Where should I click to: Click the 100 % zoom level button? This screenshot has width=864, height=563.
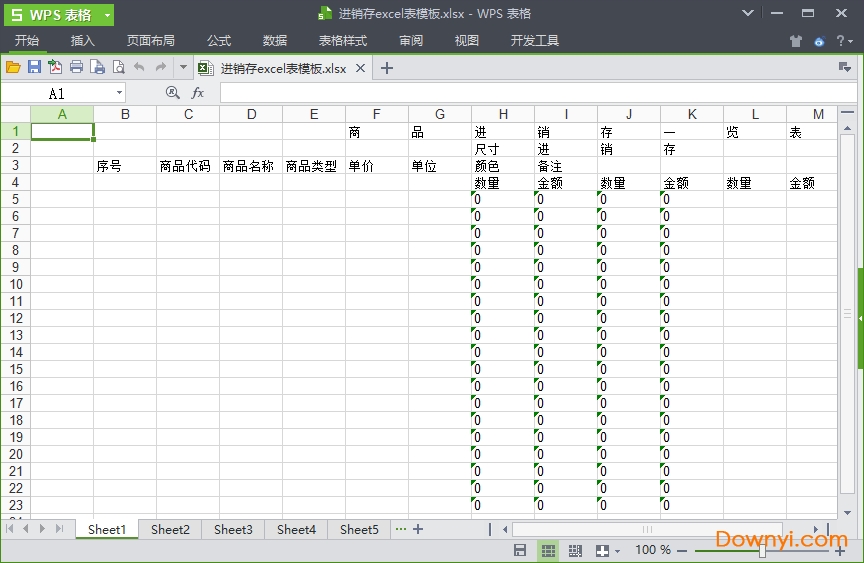pyautogui.click(x=653, y=550)
